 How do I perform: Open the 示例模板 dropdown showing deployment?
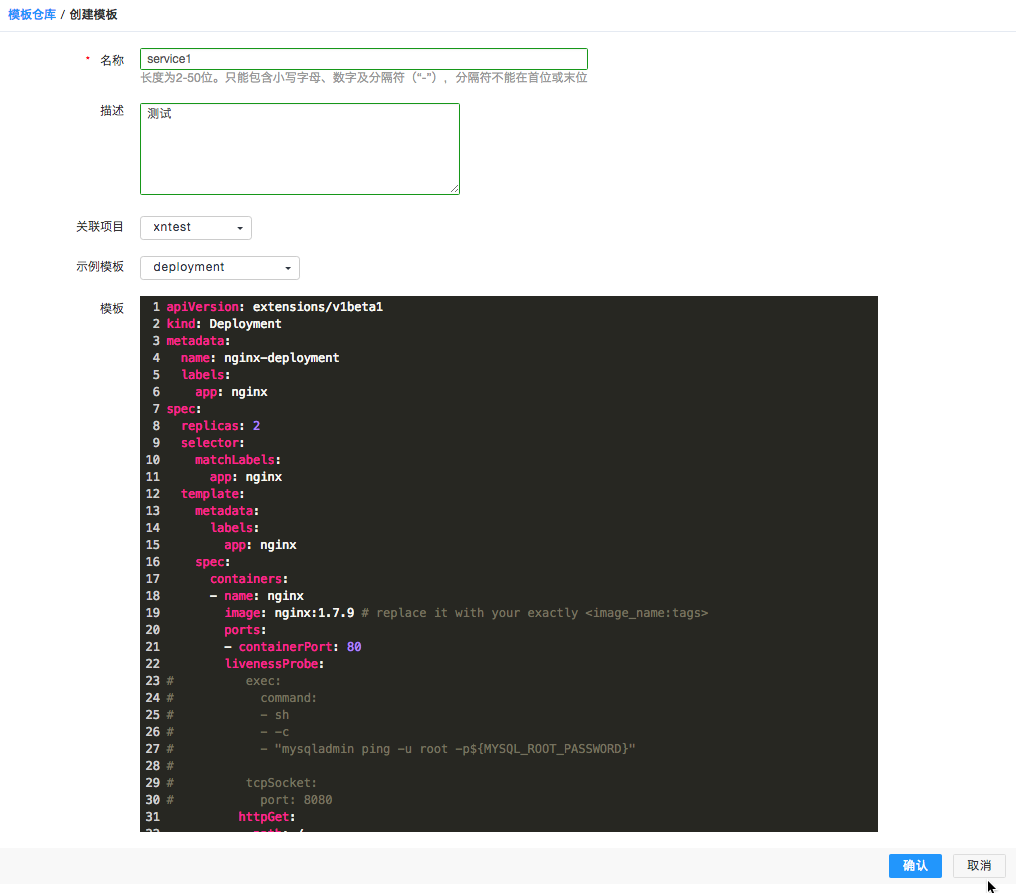coord(219,267)
